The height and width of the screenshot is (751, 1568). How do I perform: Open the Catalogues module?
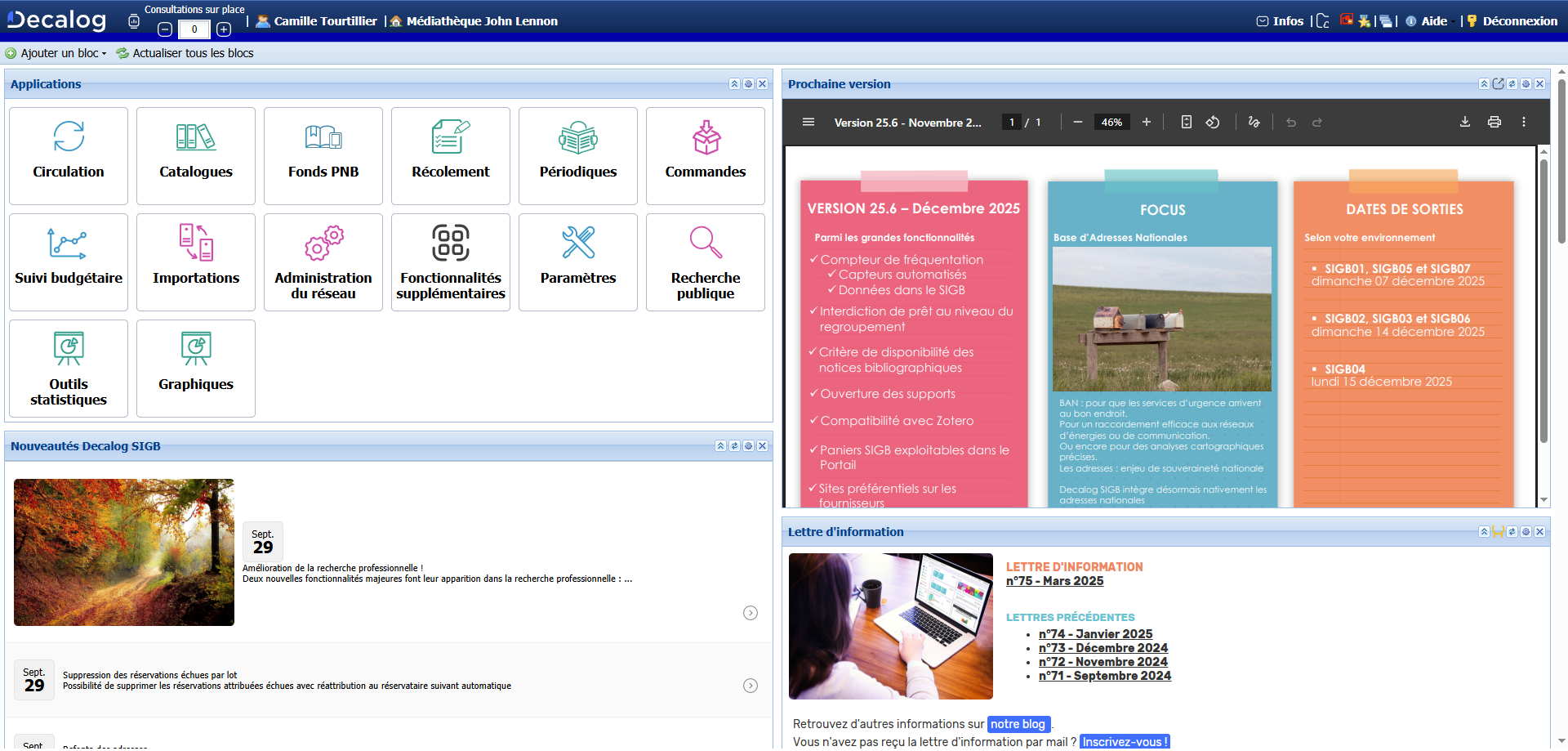[x=195, y=155]
